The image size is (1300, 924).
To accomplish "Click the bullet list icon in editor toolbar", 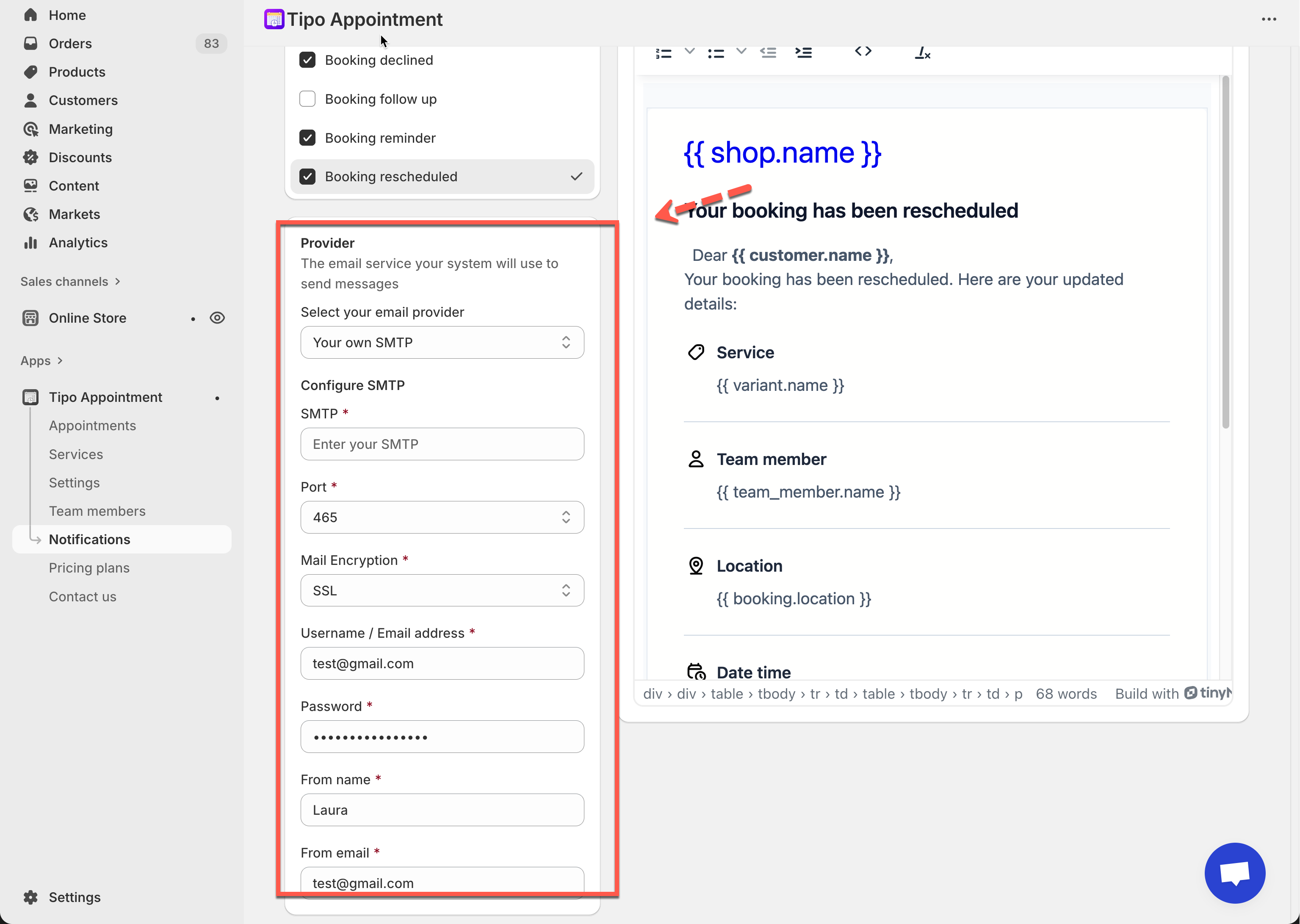I will [x=716, y=53].
